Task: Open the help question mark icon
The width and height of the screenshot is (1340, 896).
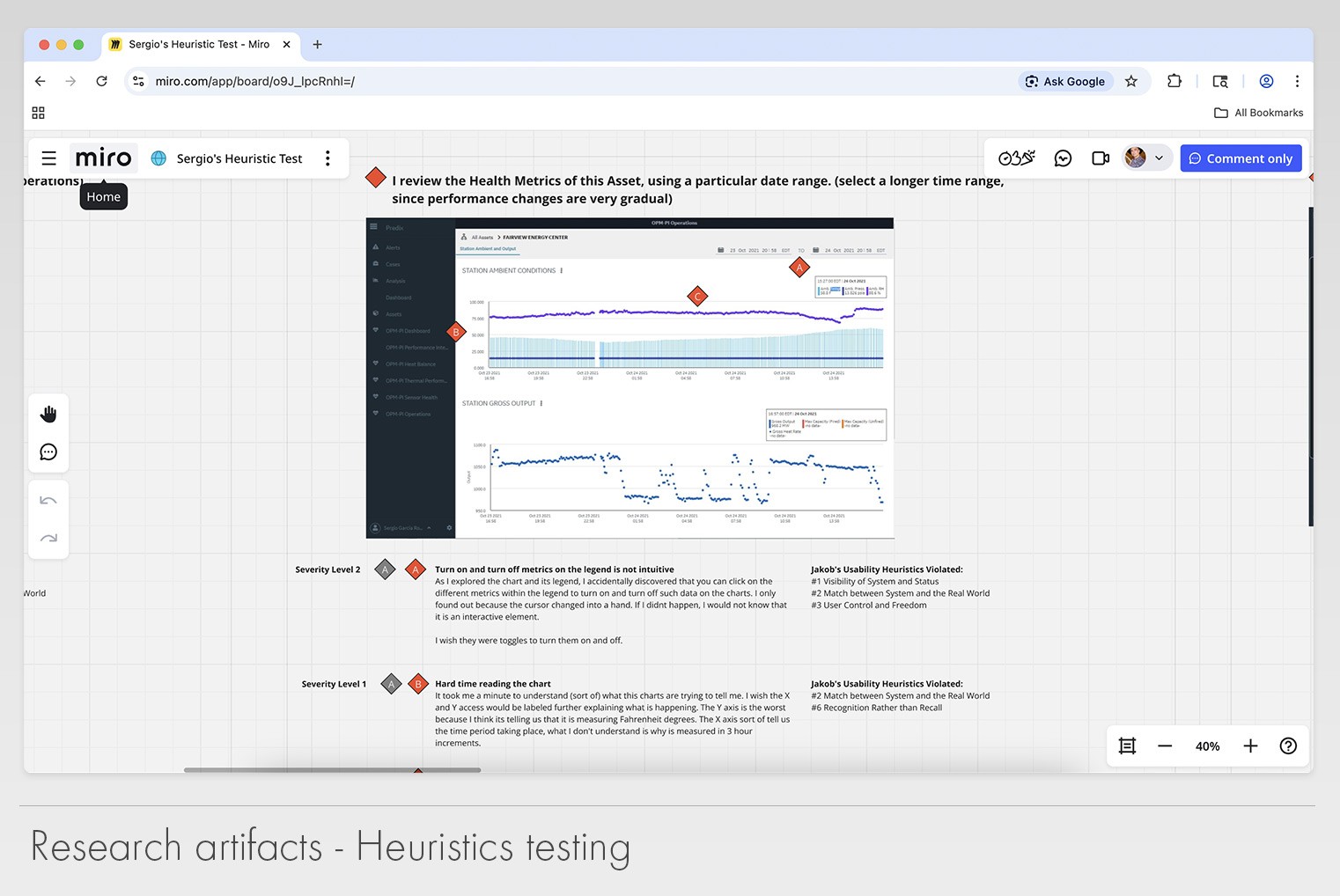Action: point(1288,746)
